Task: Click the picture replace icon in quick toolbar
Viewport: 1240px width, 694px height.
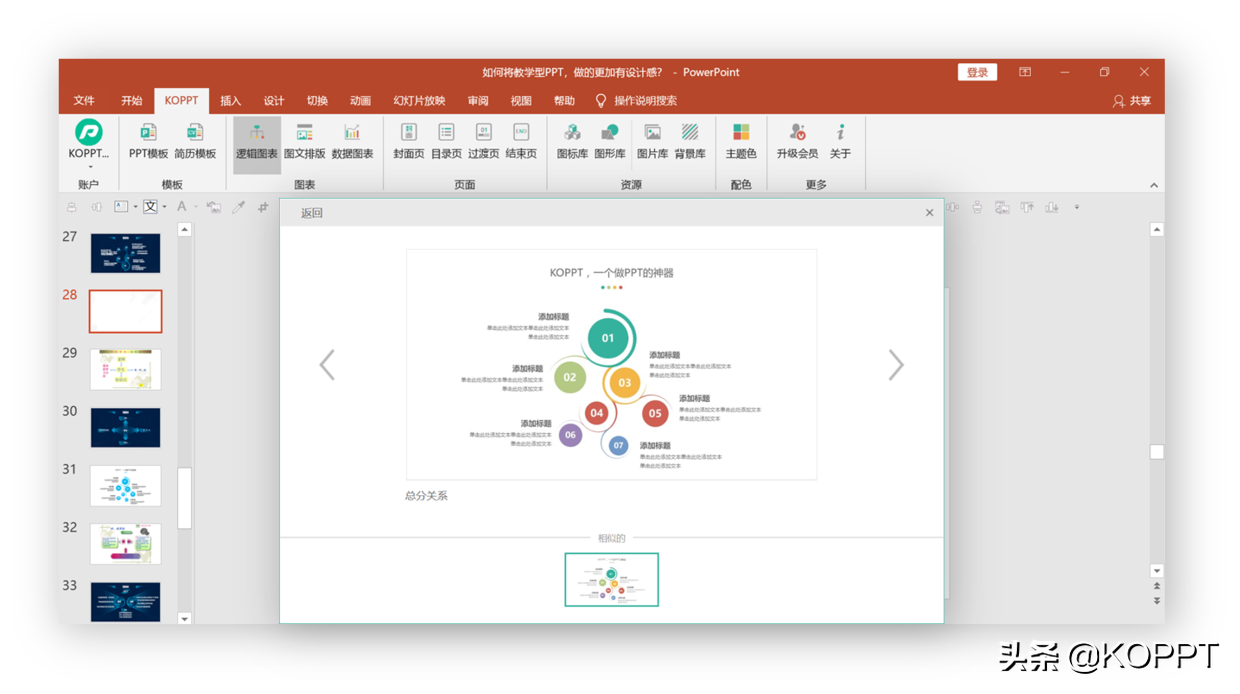Action: tap(214, 207)
